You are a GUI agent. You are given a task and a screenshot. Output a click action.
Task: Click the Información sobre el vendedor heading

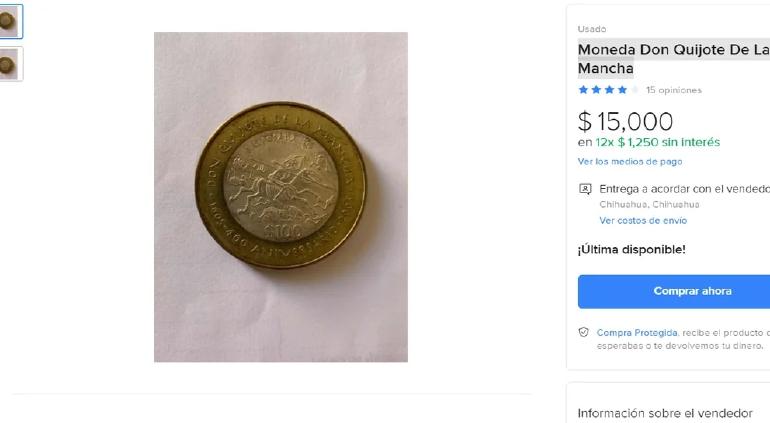click(665, 413)
